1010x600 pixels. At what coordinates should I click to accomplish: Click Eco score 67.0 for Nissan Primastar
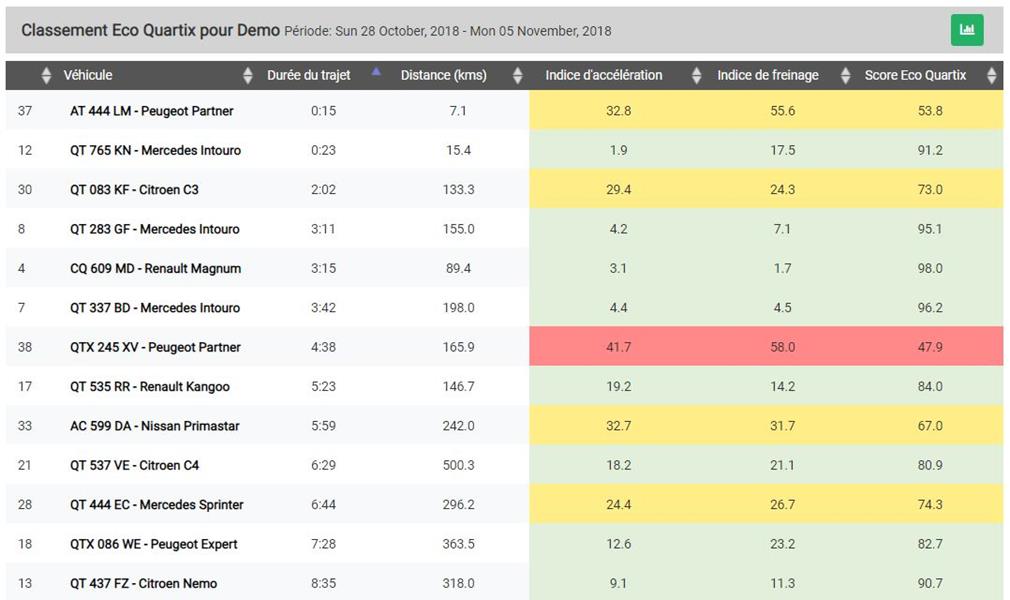click(x=930, y=425)
